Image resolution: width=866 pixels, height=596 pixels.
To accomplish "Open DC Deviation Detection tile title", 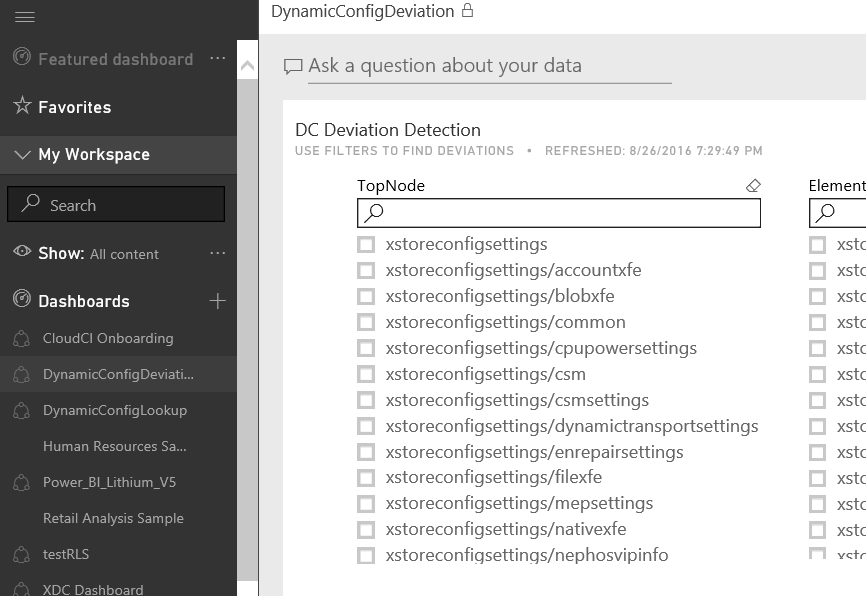I will point(388,130).
